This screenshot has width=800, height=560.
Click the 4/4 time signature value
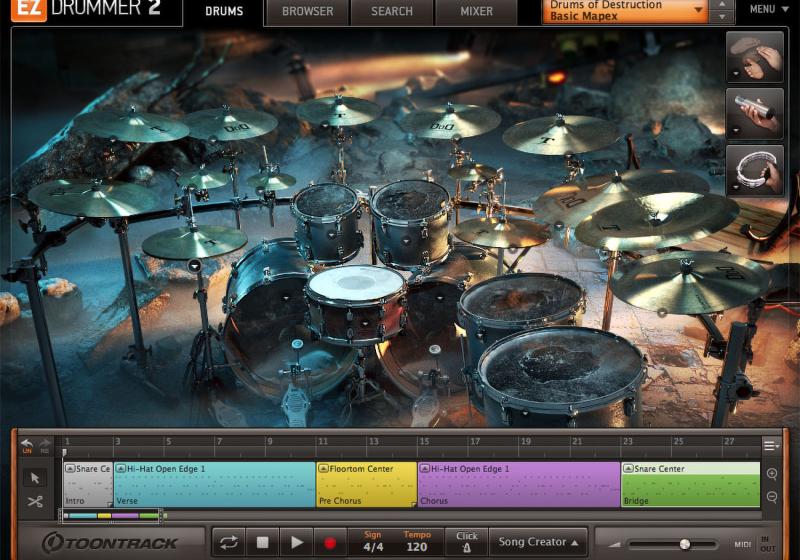(373, 547)
